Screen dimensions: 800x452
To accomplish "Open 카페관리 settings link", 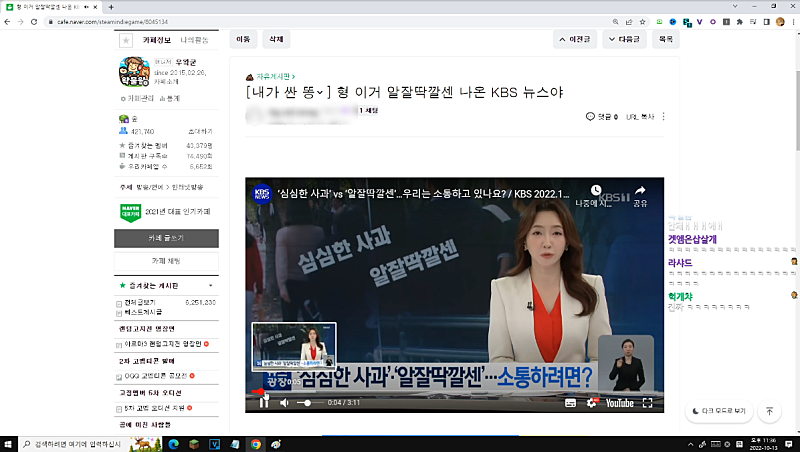I will click(137, 98).
